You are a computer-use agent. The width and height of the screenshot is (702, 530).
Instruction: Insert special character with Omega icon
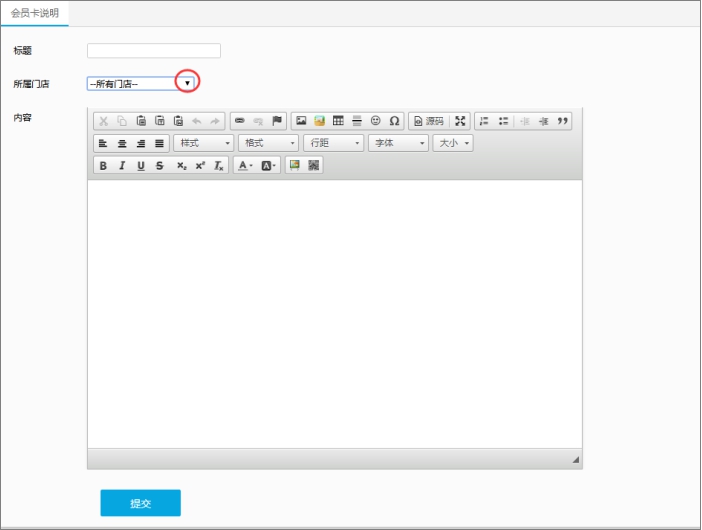point(395,121)
